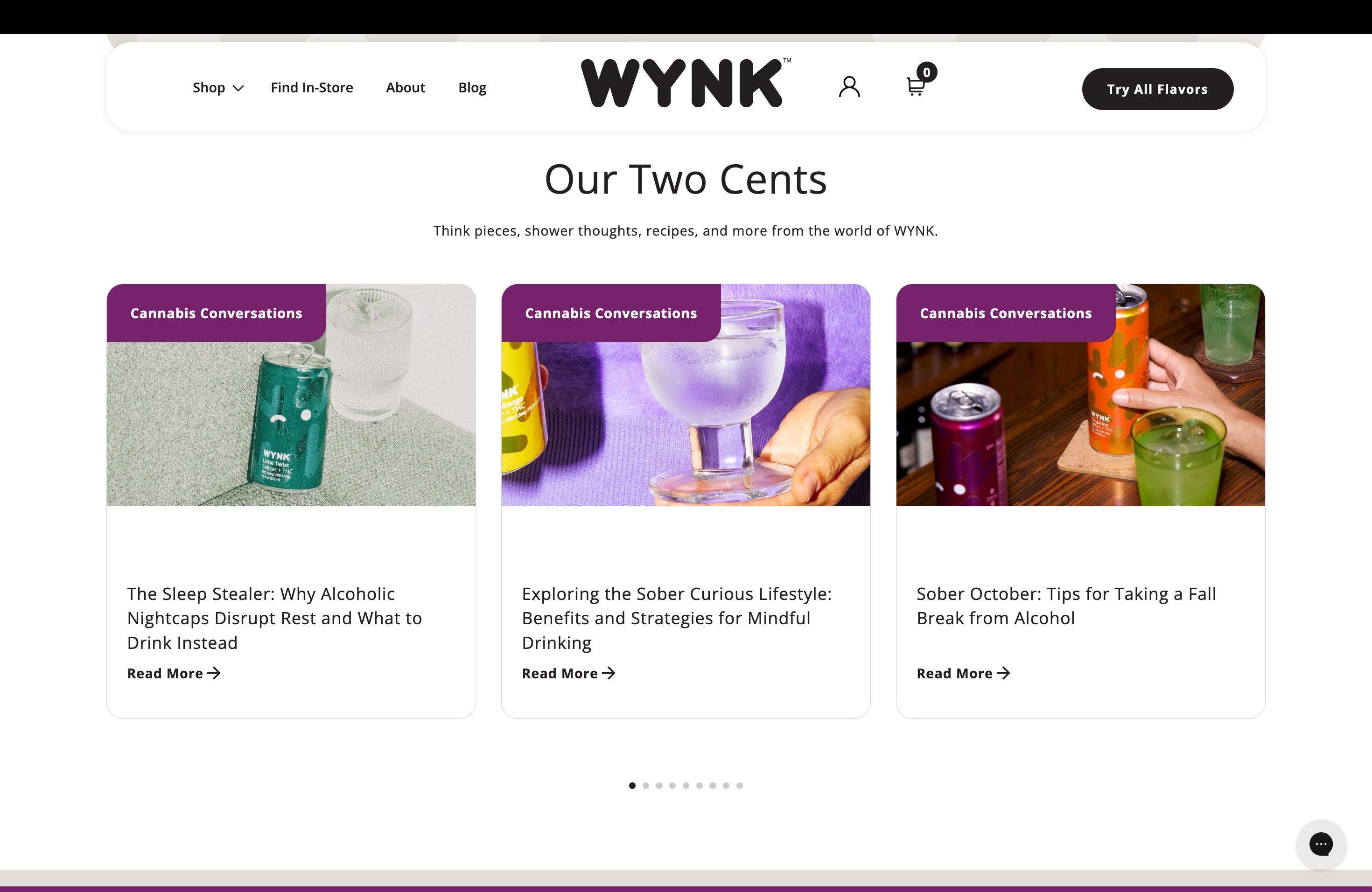The width and height of the screenshot is (1372, 892).
Task: Select the second carousel pagination dot
Action: (646, 785)
